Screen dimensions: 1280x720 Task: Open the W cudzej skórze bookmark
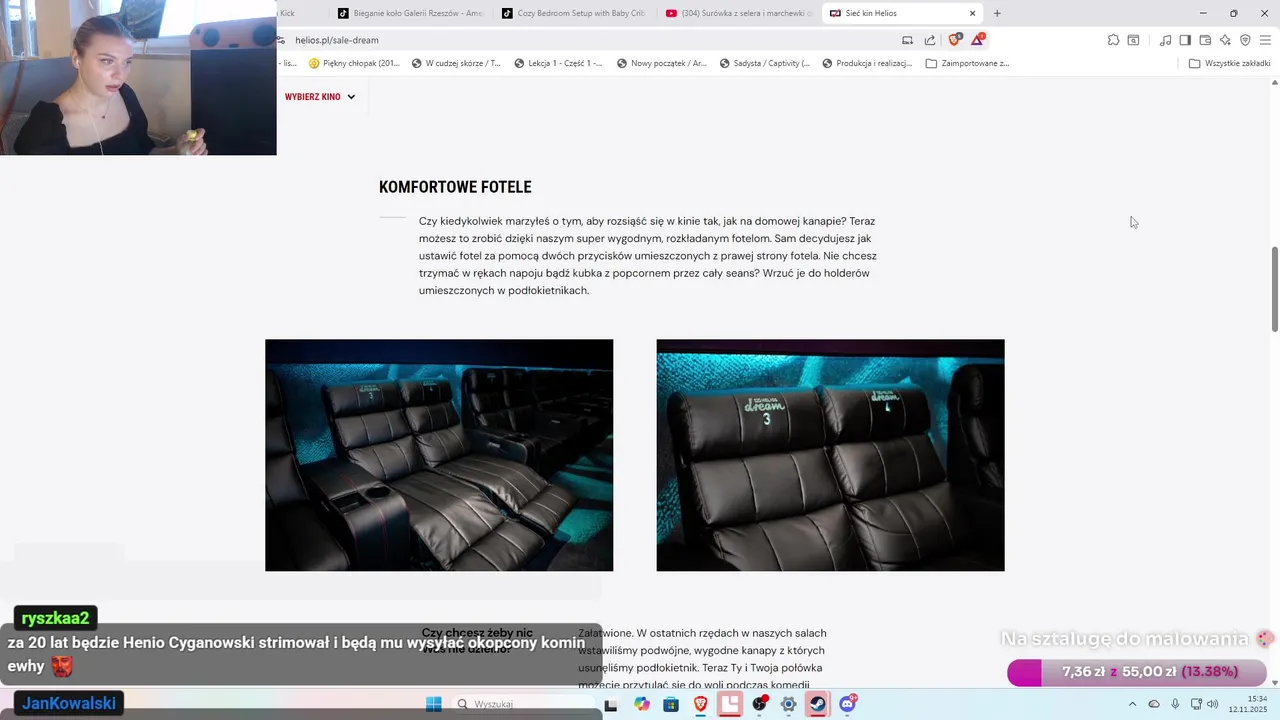(455, 63)
